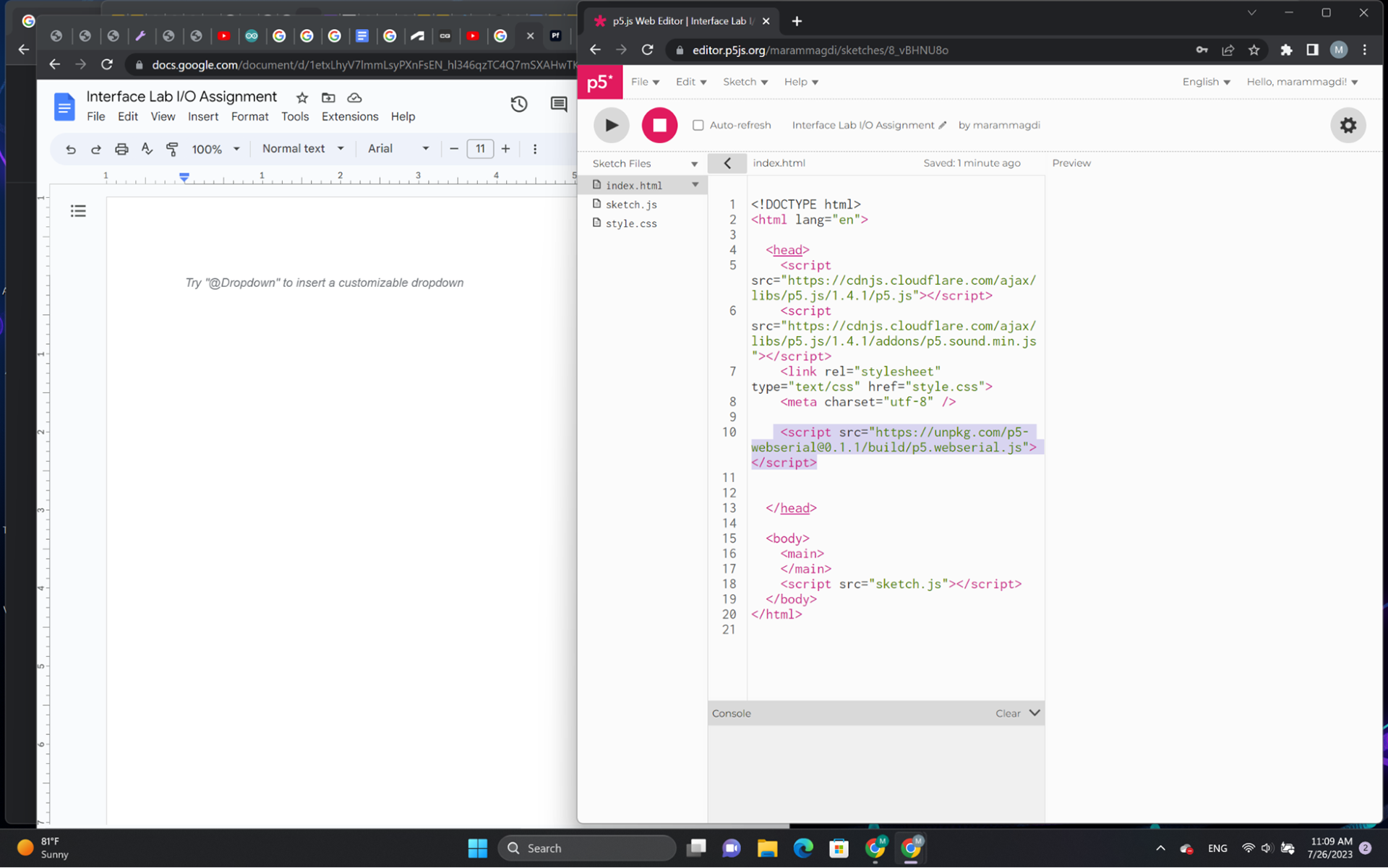Open Sketch Files dropdown arrow
The height and width of the screenshot is (868, 1388).
694,164
